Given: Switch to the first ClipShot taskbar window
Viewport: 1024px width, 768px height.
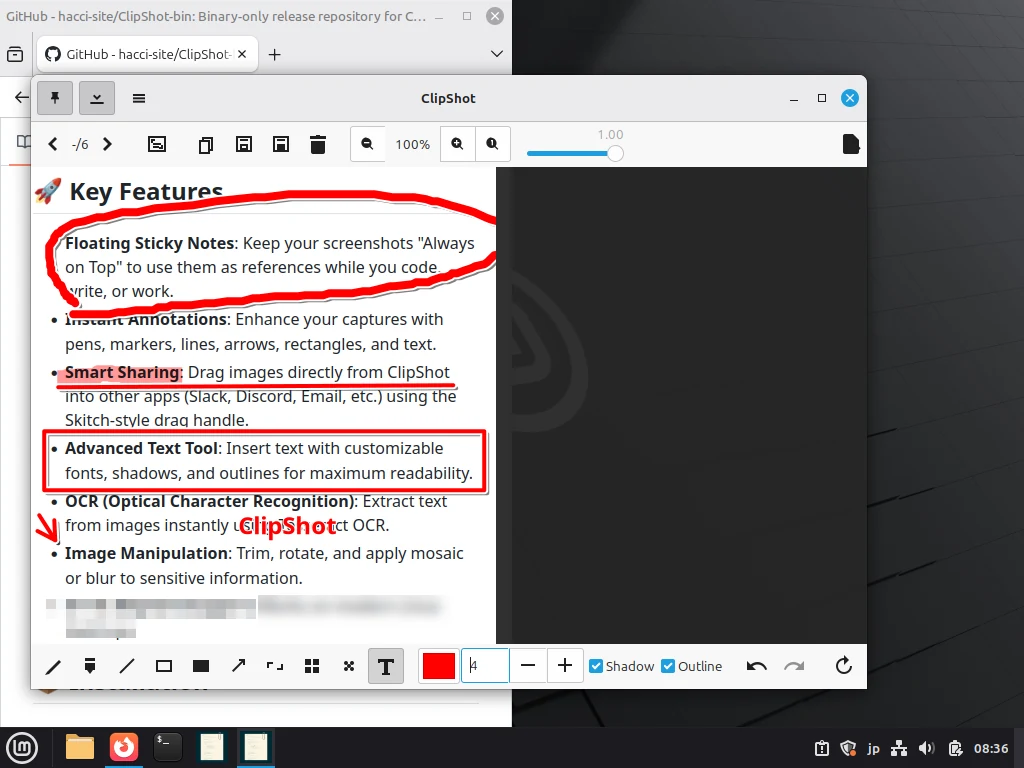Looking at the screenshot, I should coord(212,747).
